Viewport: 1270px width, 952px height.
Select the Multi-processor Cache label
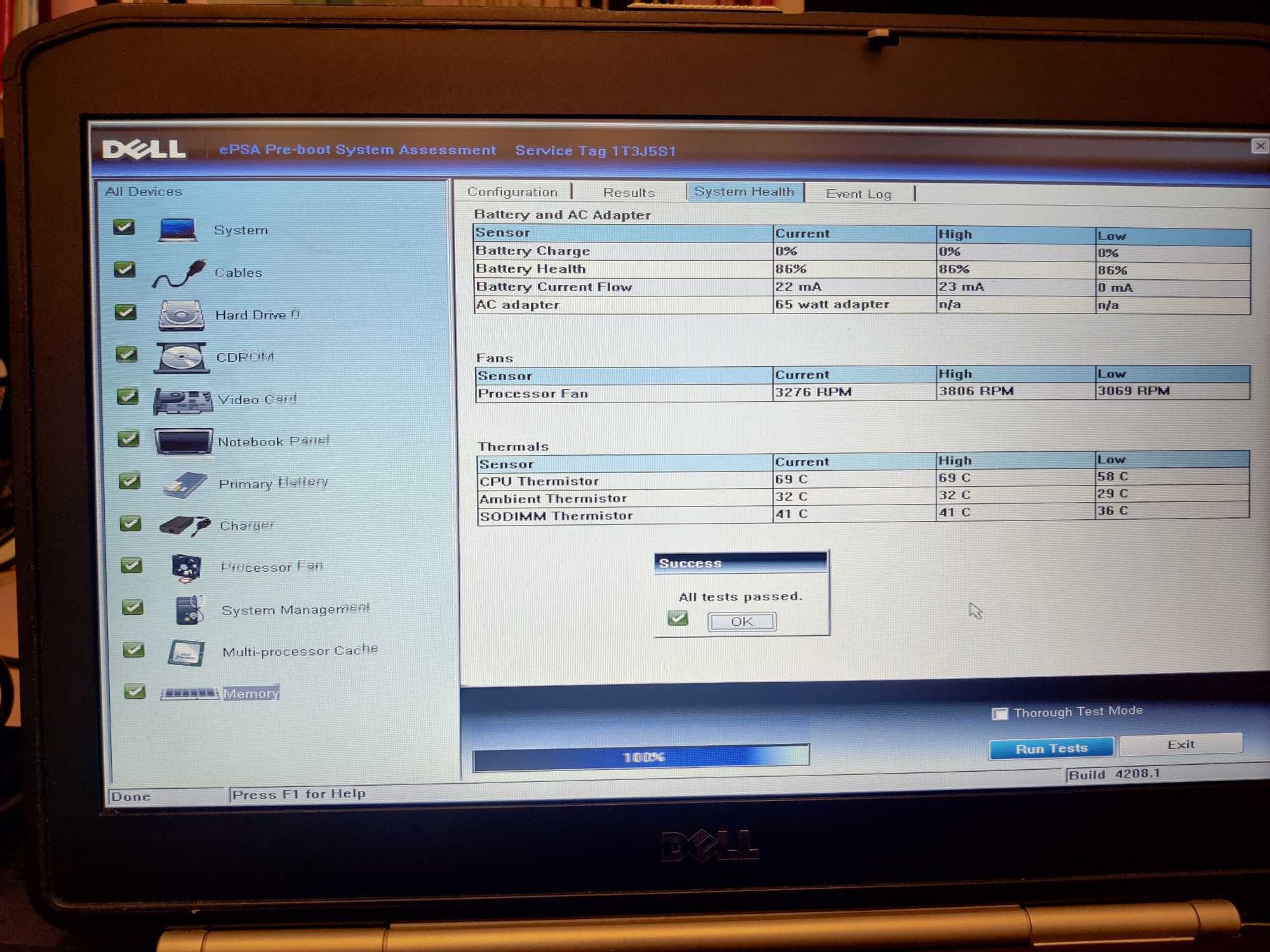300,651
